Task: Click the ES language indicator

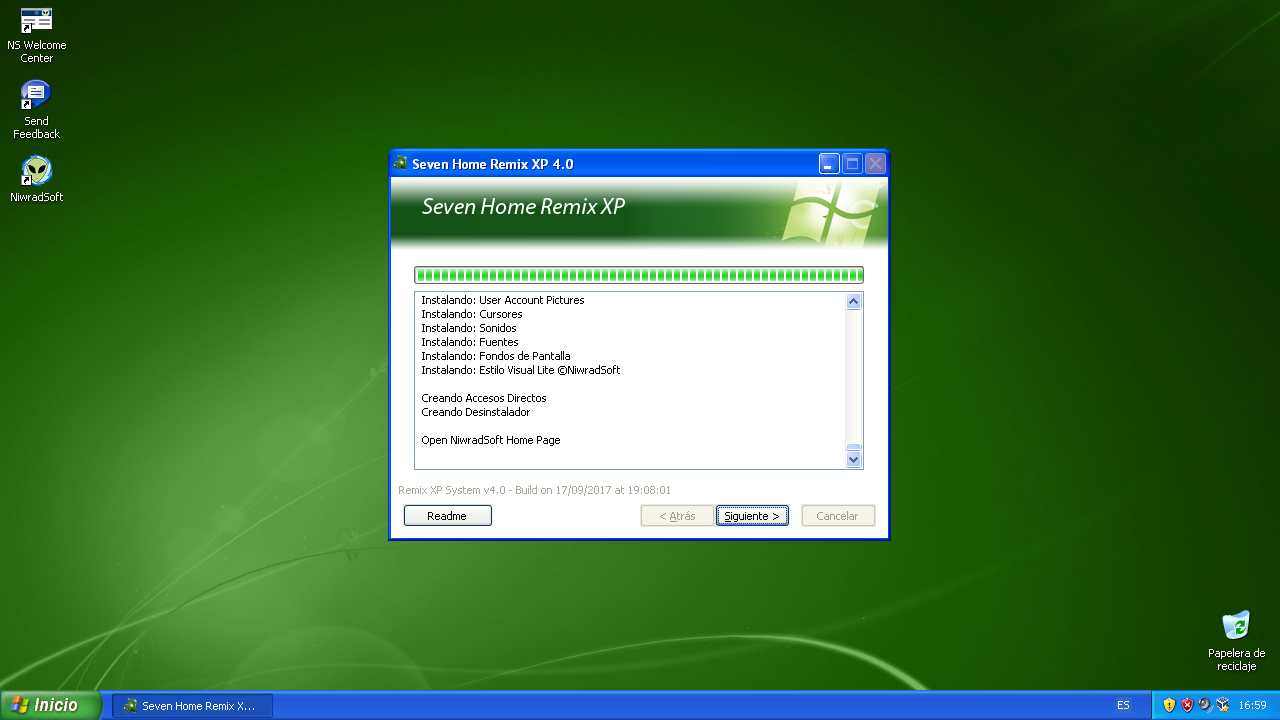Action: coord(1122,705)
